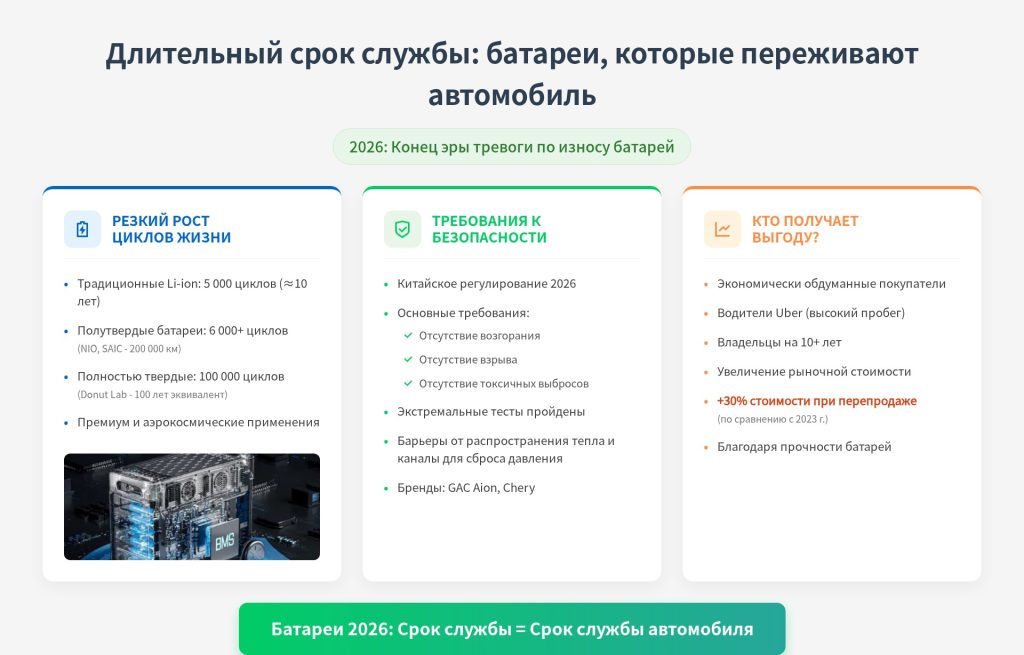Click the green "Батареи 2026" banner
The height and width of the screenshot is (655, 1024).
point(512,629)
